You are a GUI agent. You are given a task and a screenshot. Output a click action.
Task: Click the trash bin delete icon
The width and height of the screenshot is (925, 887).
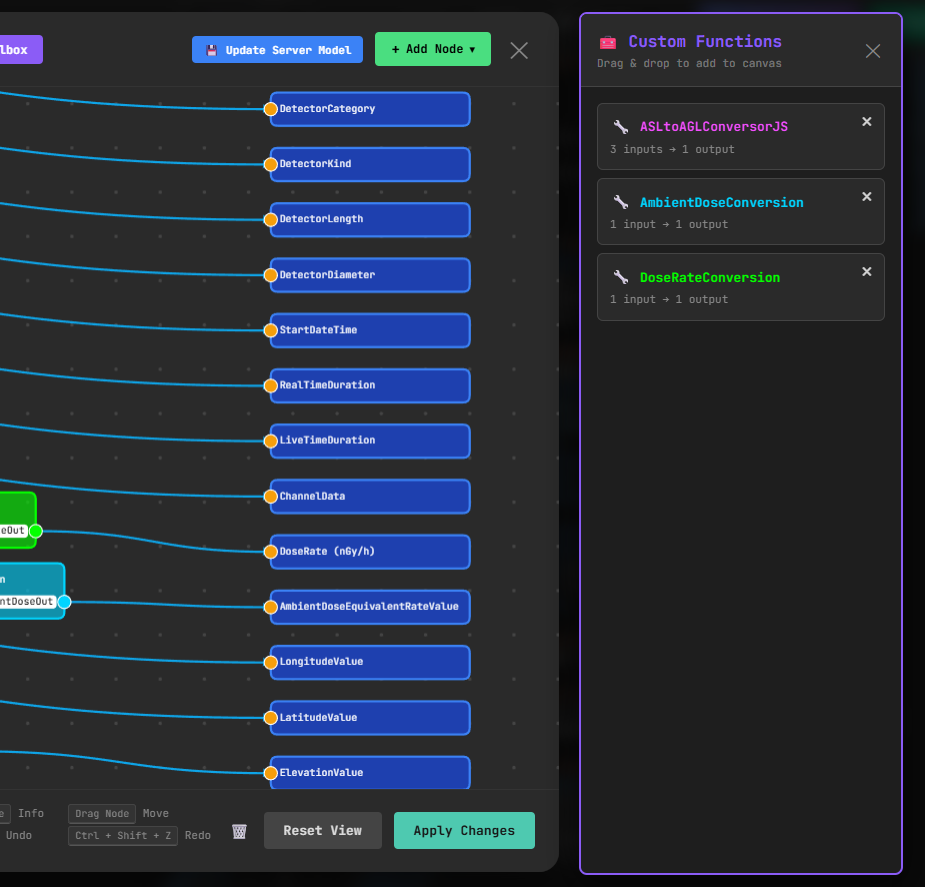239,831
